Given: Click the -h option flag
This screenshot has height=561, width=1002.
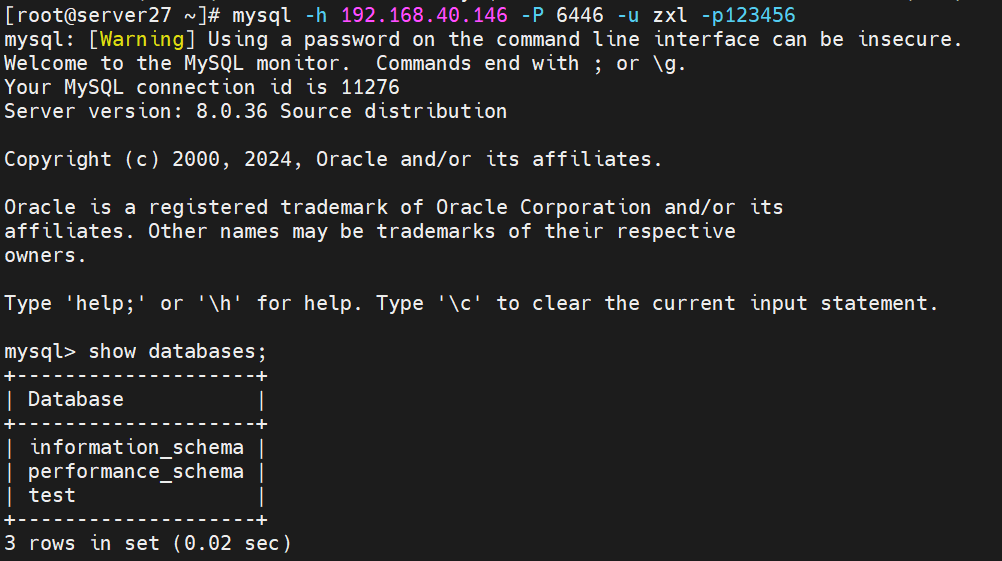Looking at the screenshot, I should click(316, 15).
